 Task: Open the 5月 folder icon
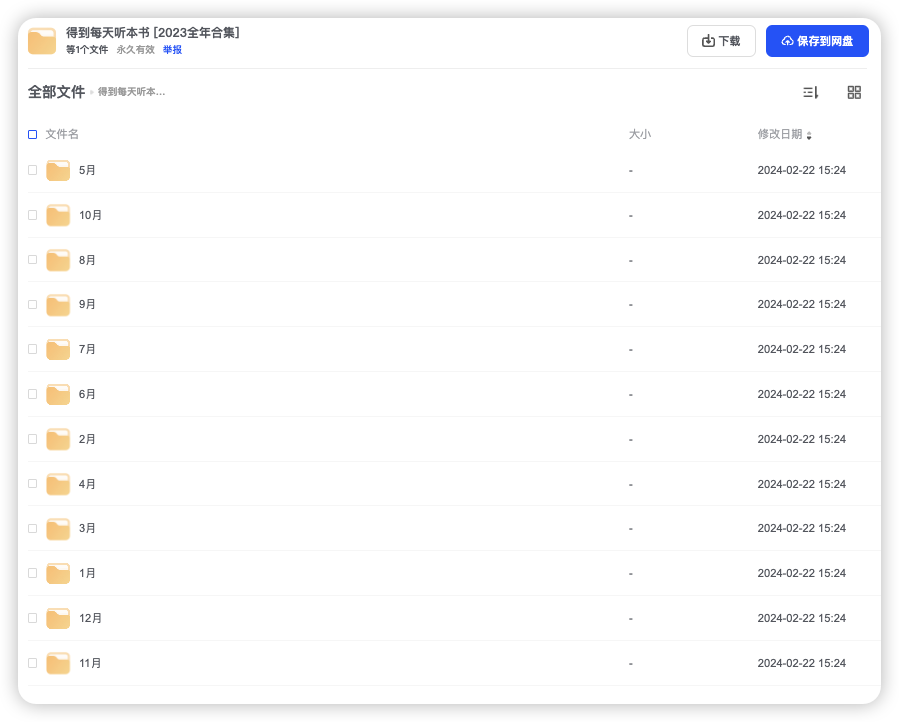tap(58, 170)
